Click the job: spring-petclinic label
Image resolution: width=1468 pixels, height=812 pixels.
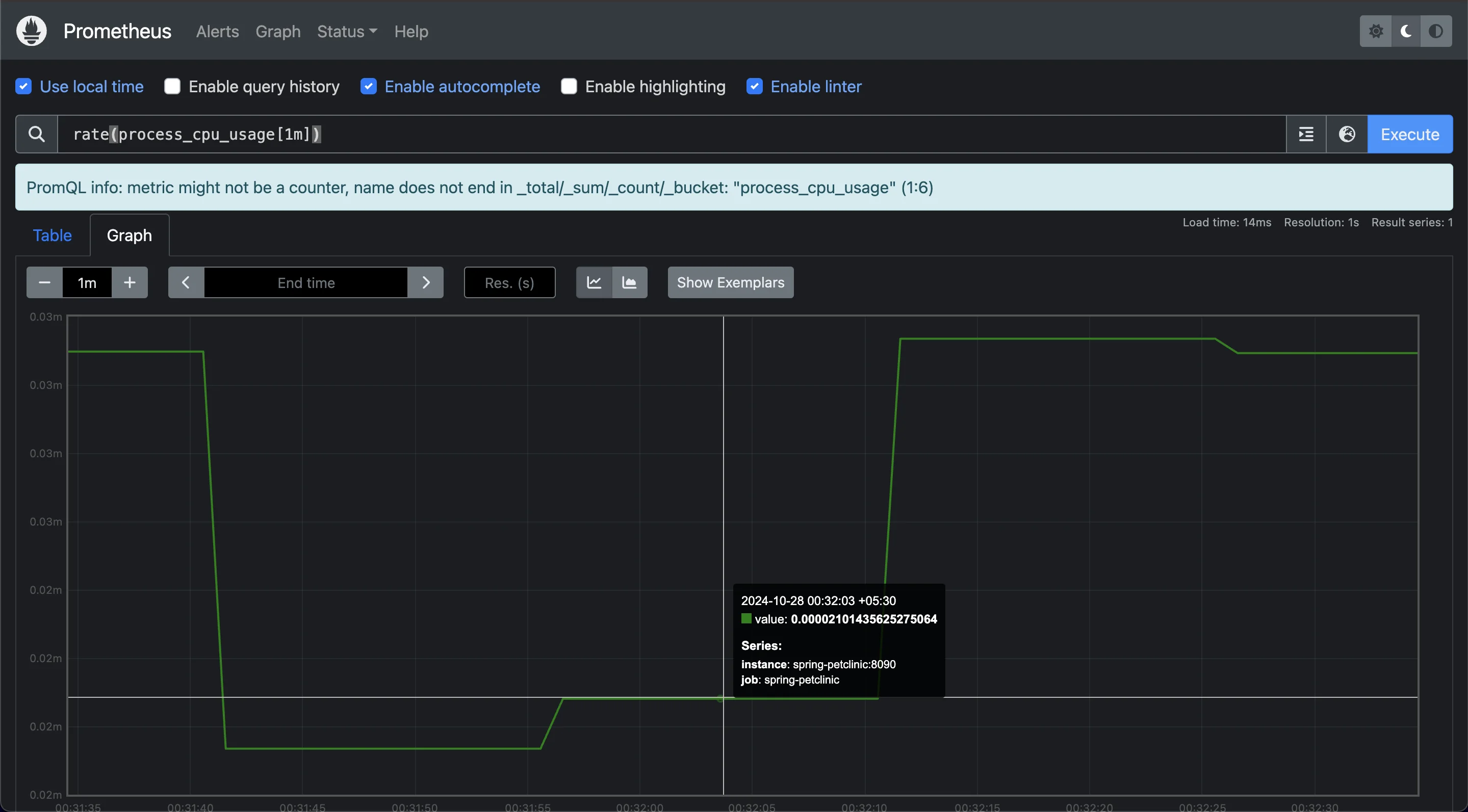(x=790, y=680)
